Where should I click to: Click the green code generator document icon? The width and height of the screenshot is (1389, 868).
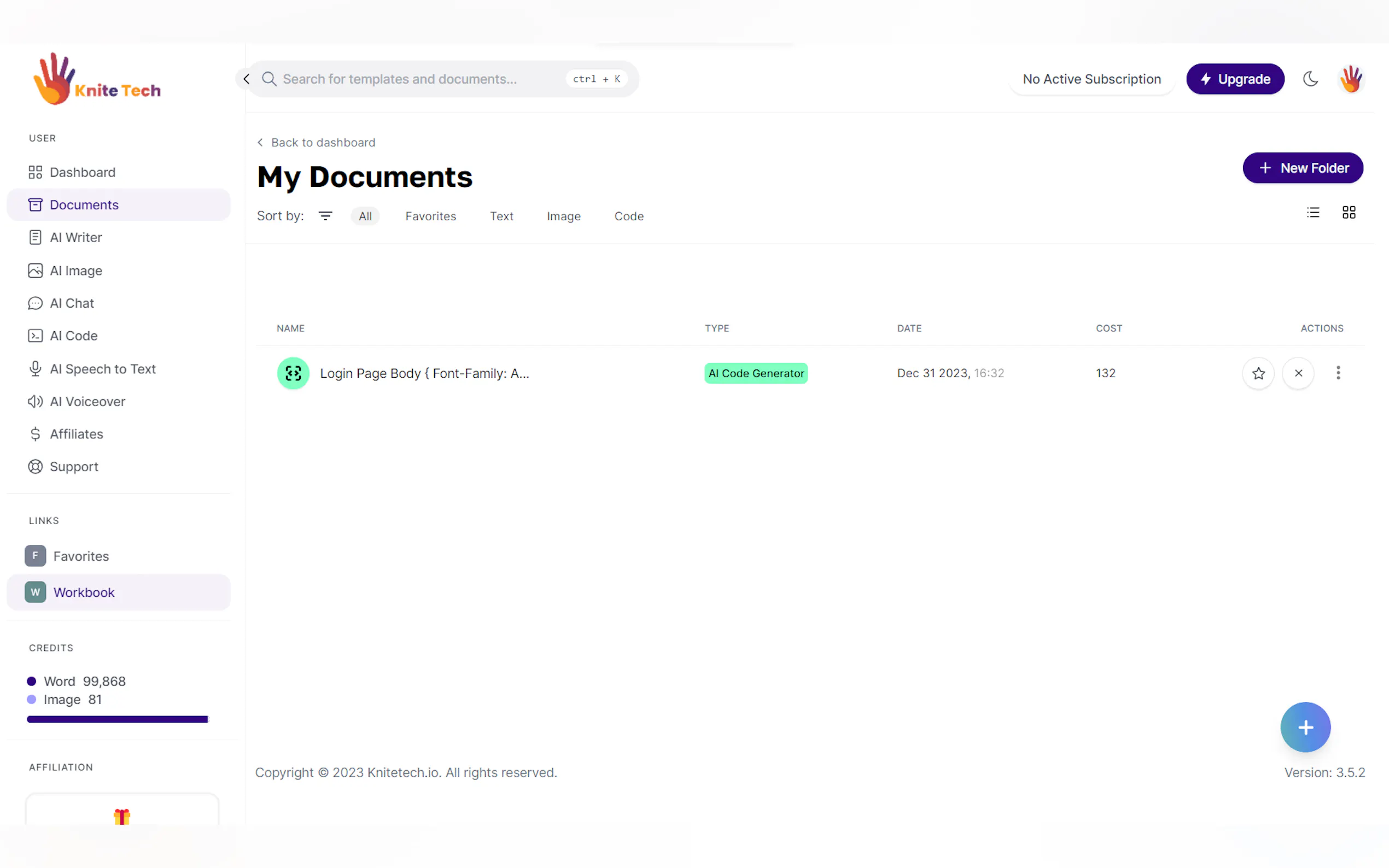click(x=293, y=373)
